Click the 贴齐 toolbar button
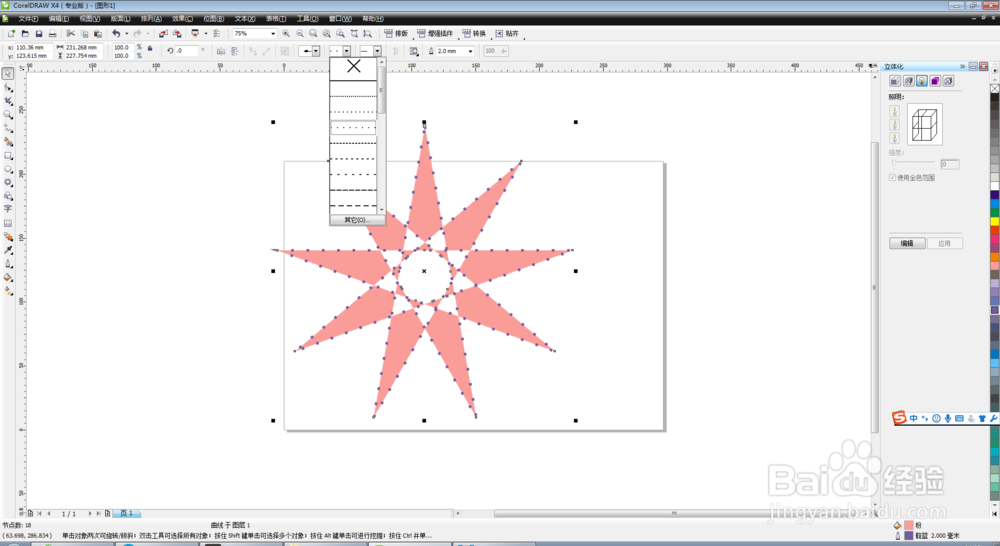Viewport: 1000px width, 546px height. coord(507,33)
